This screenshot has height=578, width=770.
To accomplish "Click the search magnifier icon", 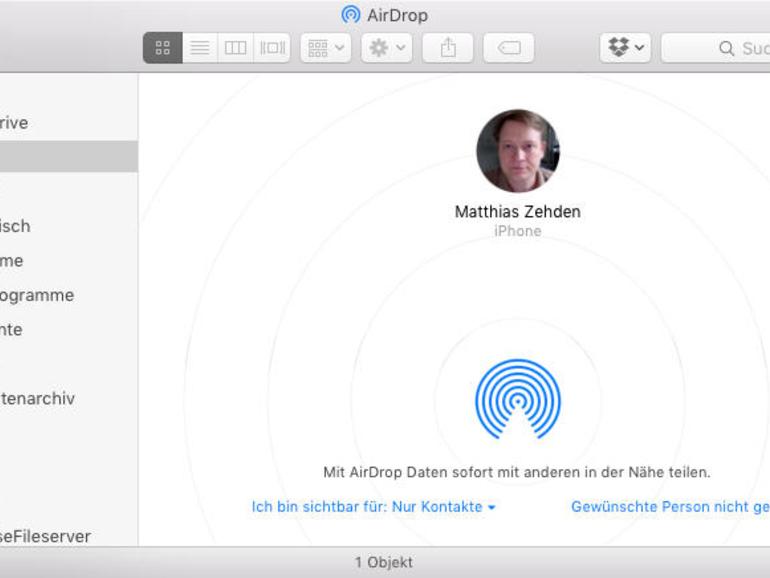I will pyautogui.click(x=726, y=48).
